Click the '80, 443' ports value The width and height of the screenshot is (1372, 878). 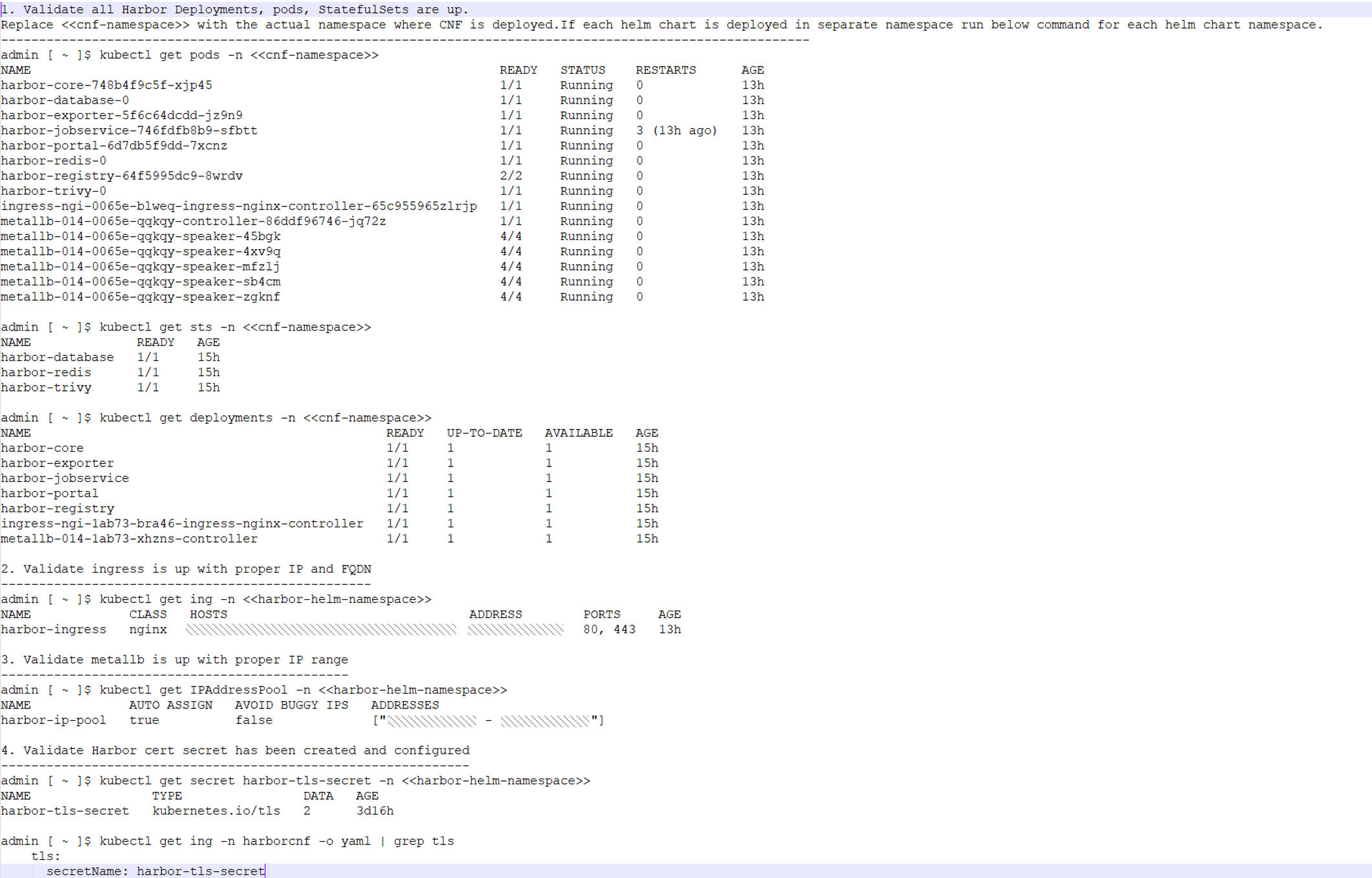(609, 630)
